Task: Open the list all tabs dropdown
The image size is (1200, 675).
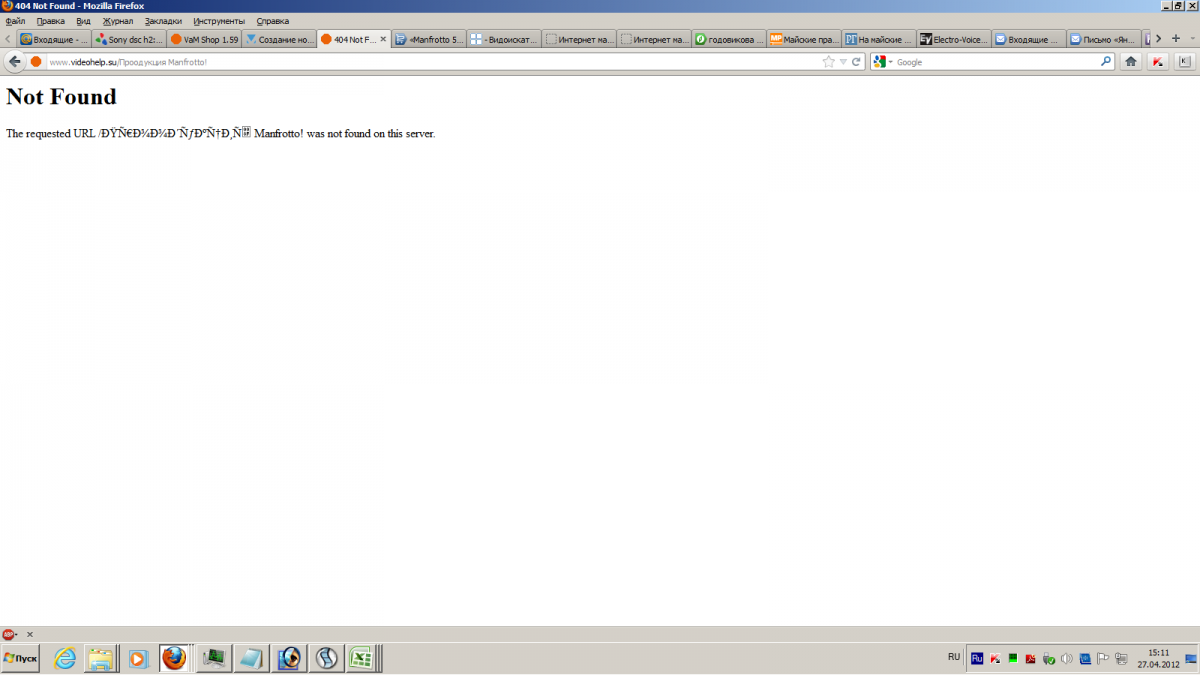Action: [1191, 39]
